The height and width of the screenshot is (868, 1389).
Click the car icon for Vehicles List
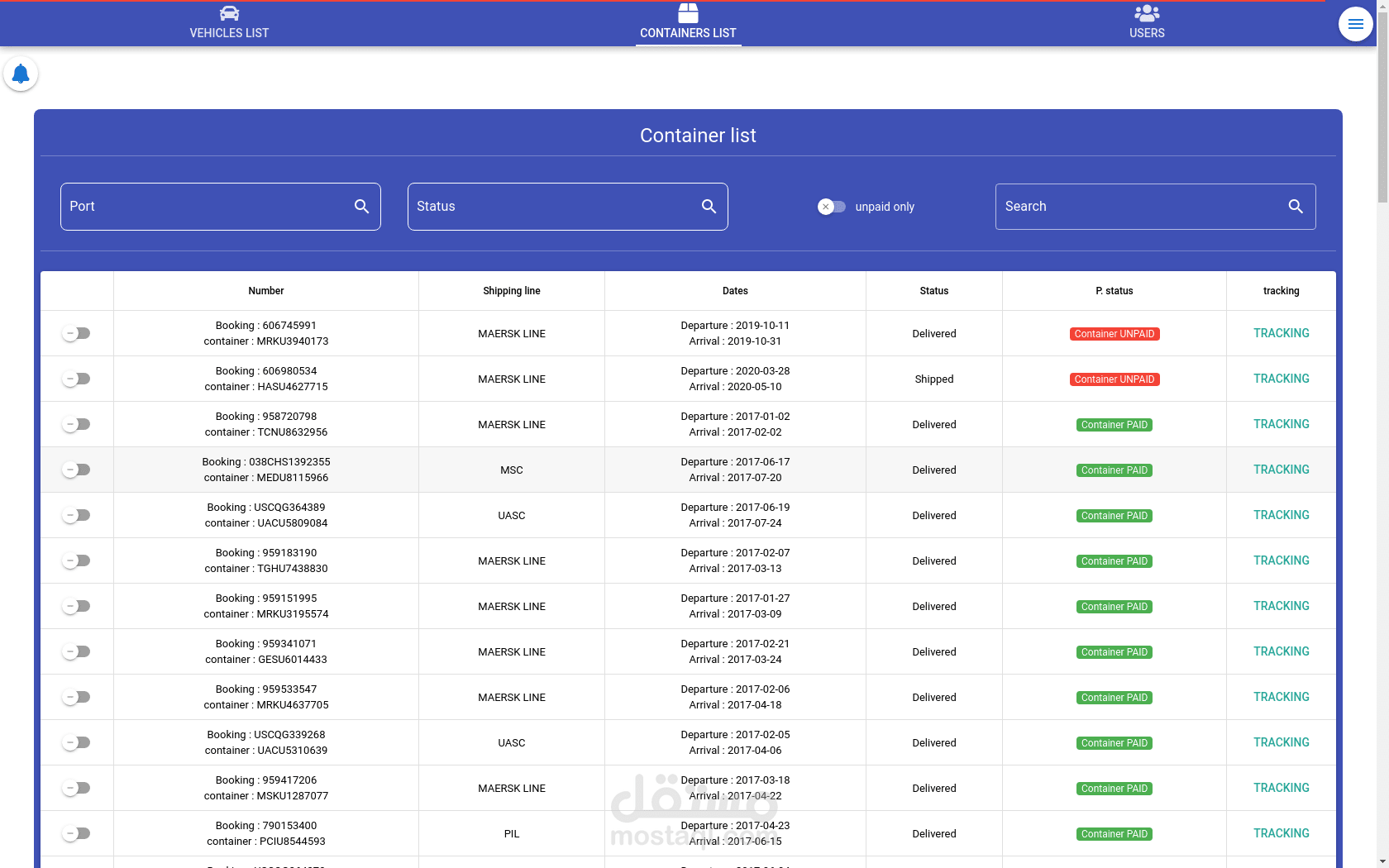(229, 13)
